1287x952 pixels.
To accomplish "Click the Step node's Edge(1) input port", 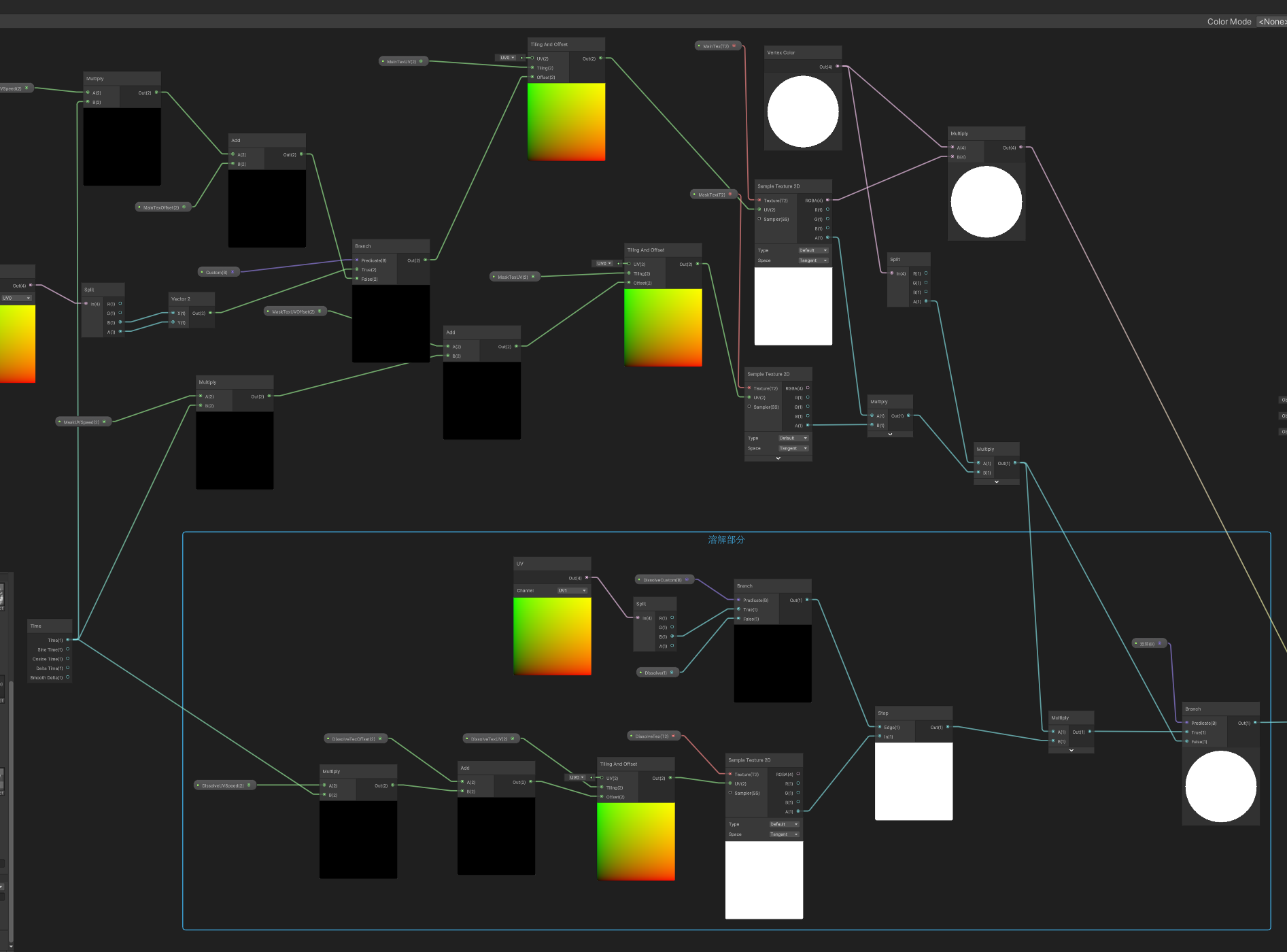I will point(880,727).
